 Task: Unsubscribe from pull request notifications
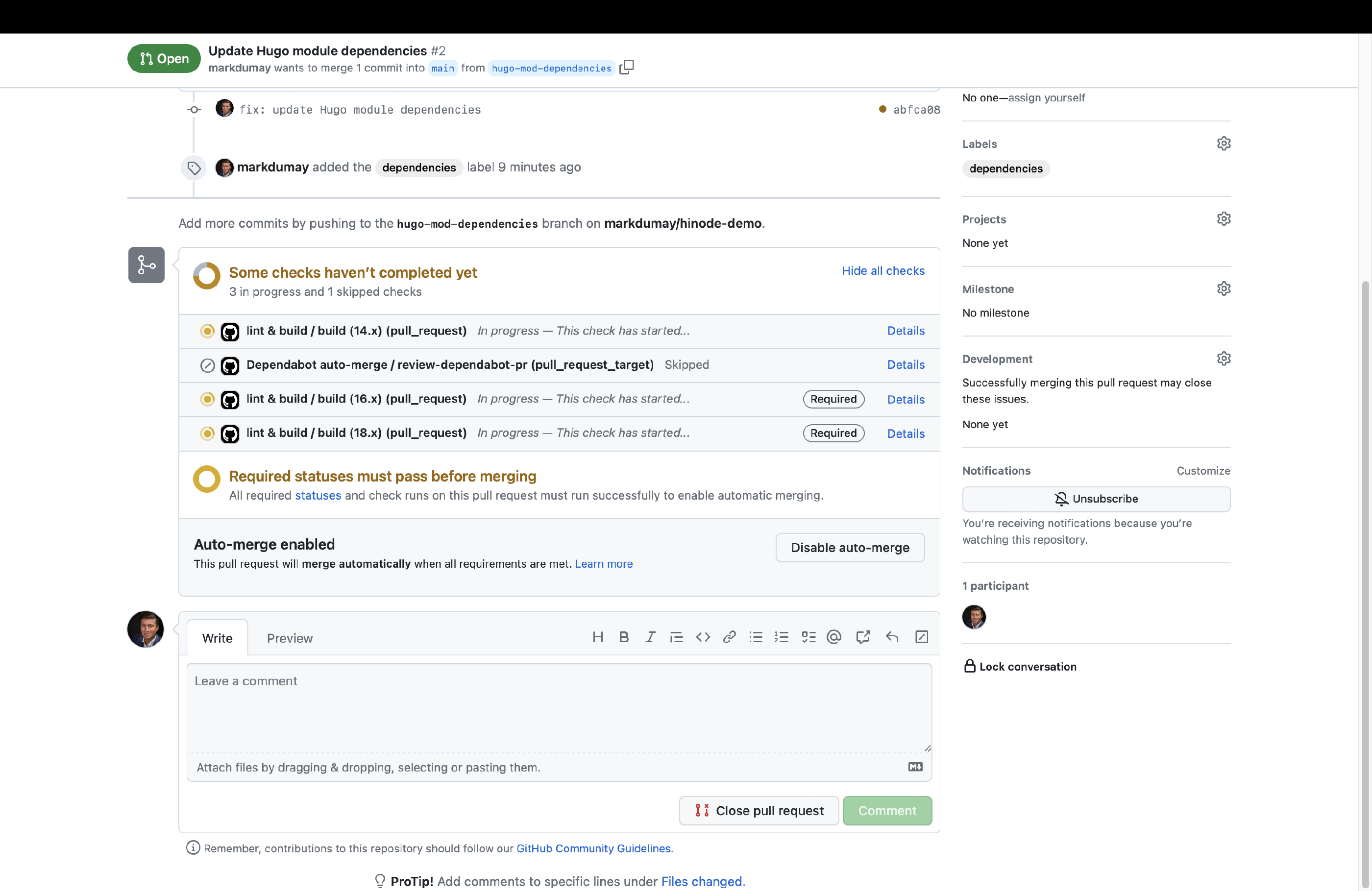1096,499
